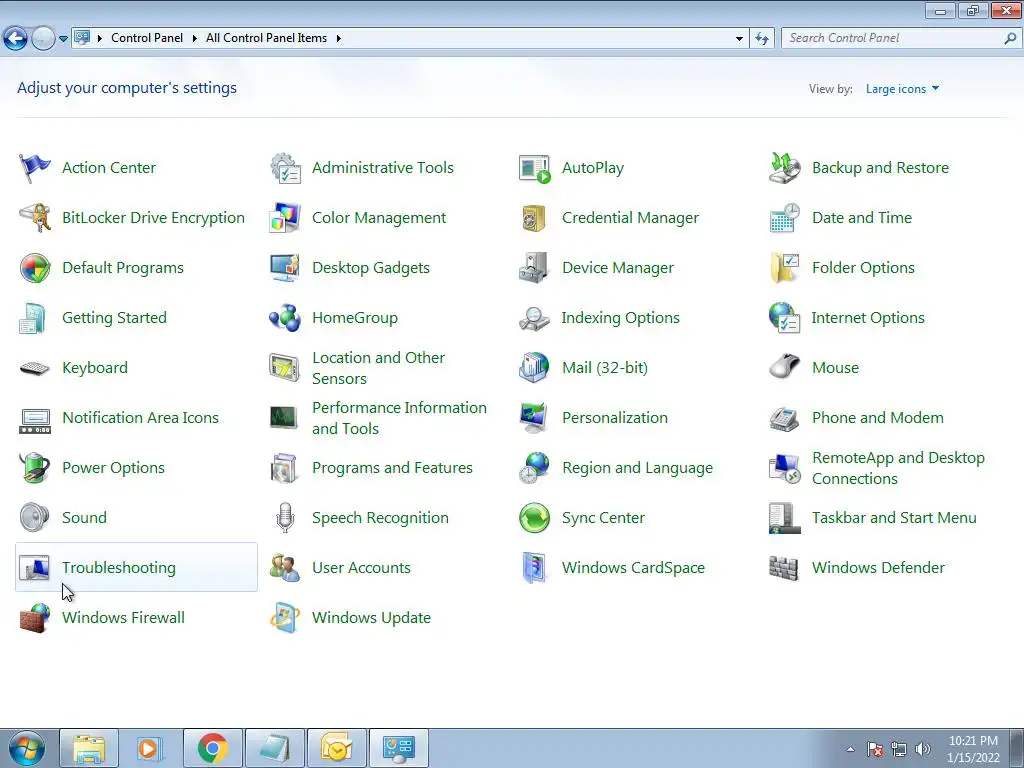Click the Default Programs icon
The width and height of the screenshot is (1024, 768).
coord(35,268)
